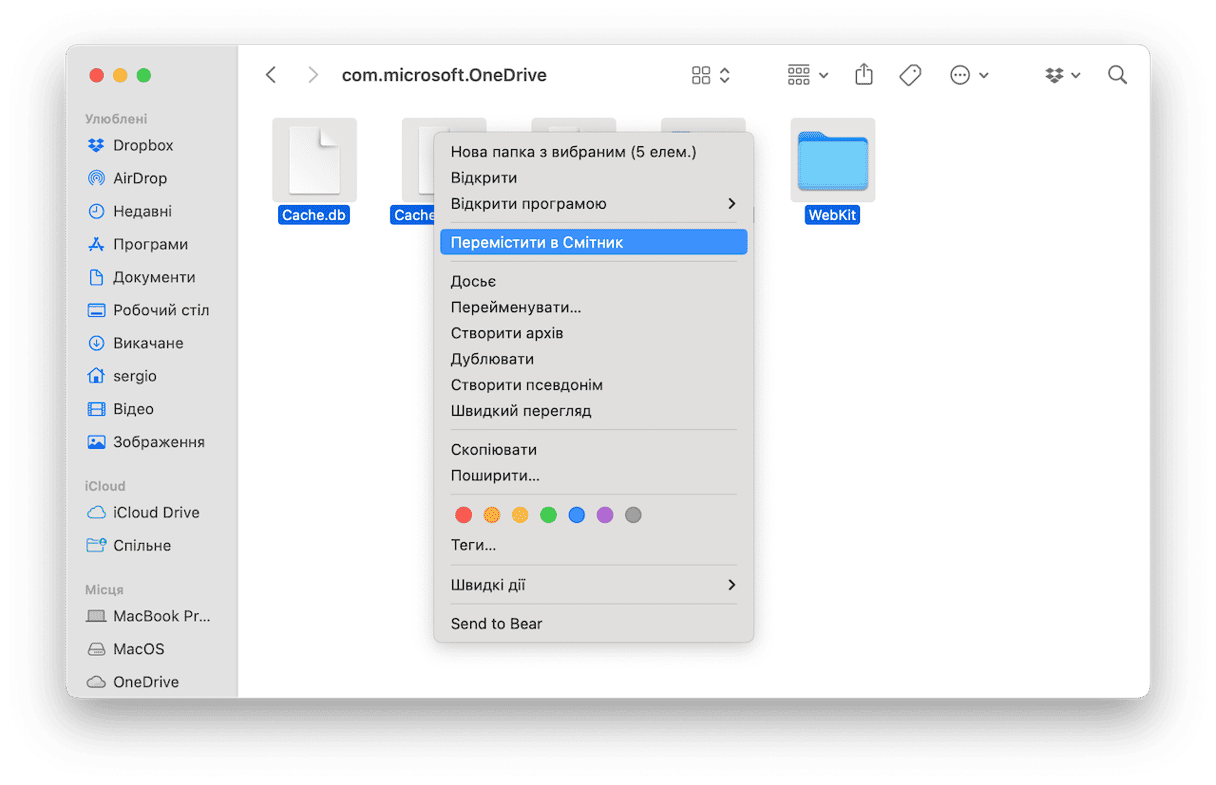Open iCloud Drive from the sidebar
The image size is (1216, 785).
click(155, 512)
